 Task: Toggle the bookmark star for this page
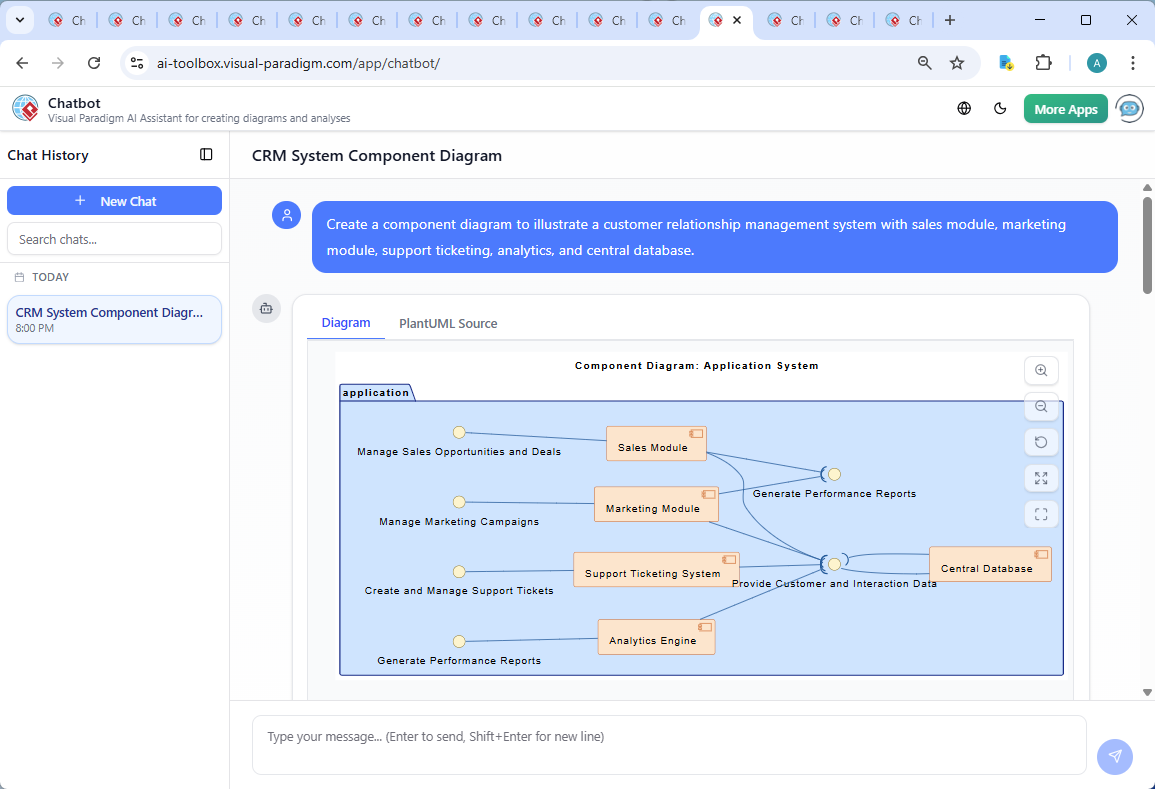click(x=957, y=62)
